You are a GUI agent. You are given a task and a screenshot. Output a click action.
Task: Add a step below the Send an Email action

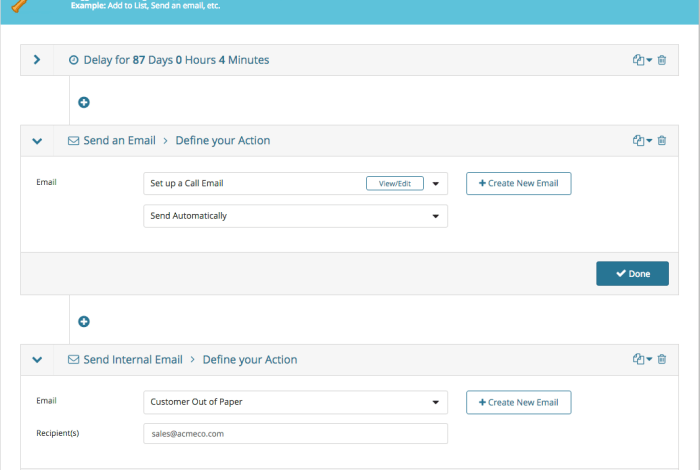(84, 321)
